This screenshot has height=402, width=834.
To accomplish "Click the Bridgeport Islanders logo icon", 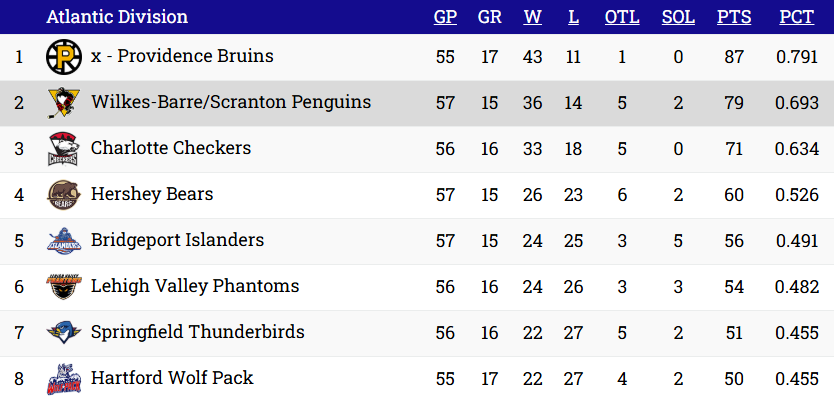I will [x=63, y=241].
